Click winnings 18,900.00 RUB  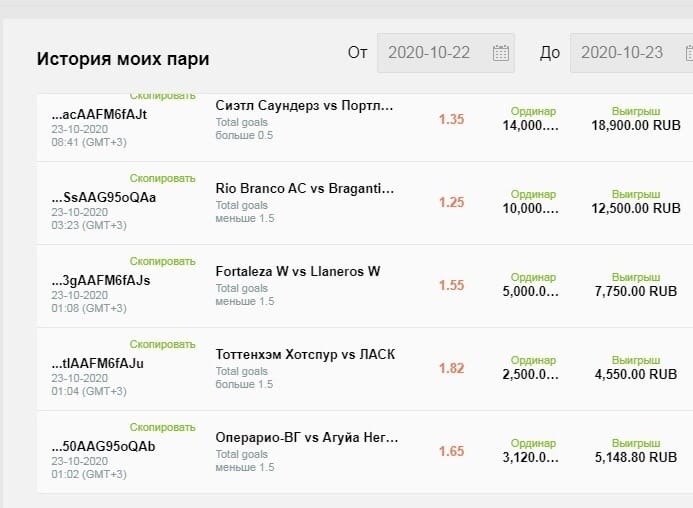636,126
